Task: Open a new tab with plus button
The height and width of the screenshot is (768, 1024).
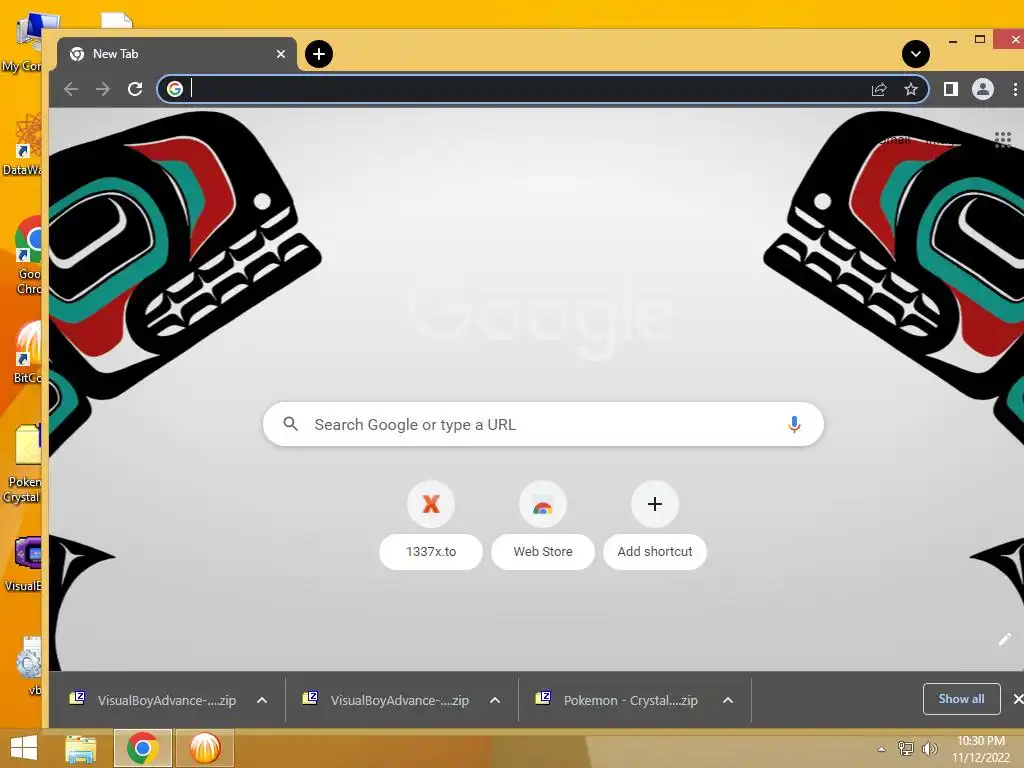Action: click(x=319, y=54)
